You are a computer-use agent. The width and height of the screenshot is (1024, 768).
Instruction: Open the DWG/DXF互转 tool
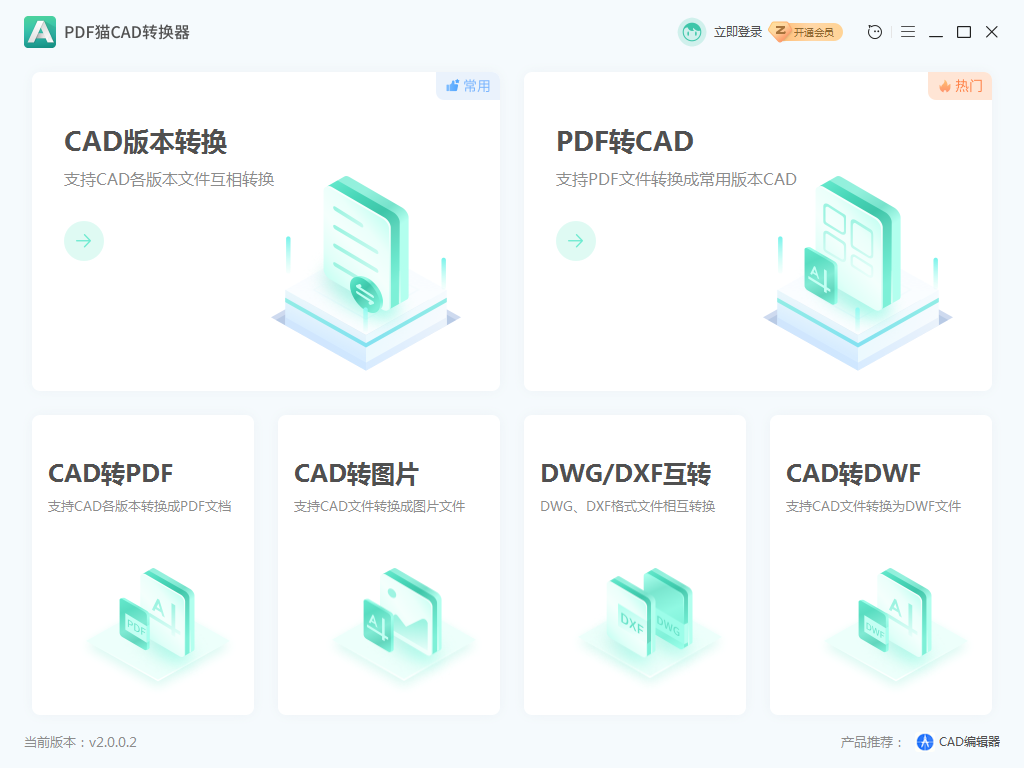[634, 563]
